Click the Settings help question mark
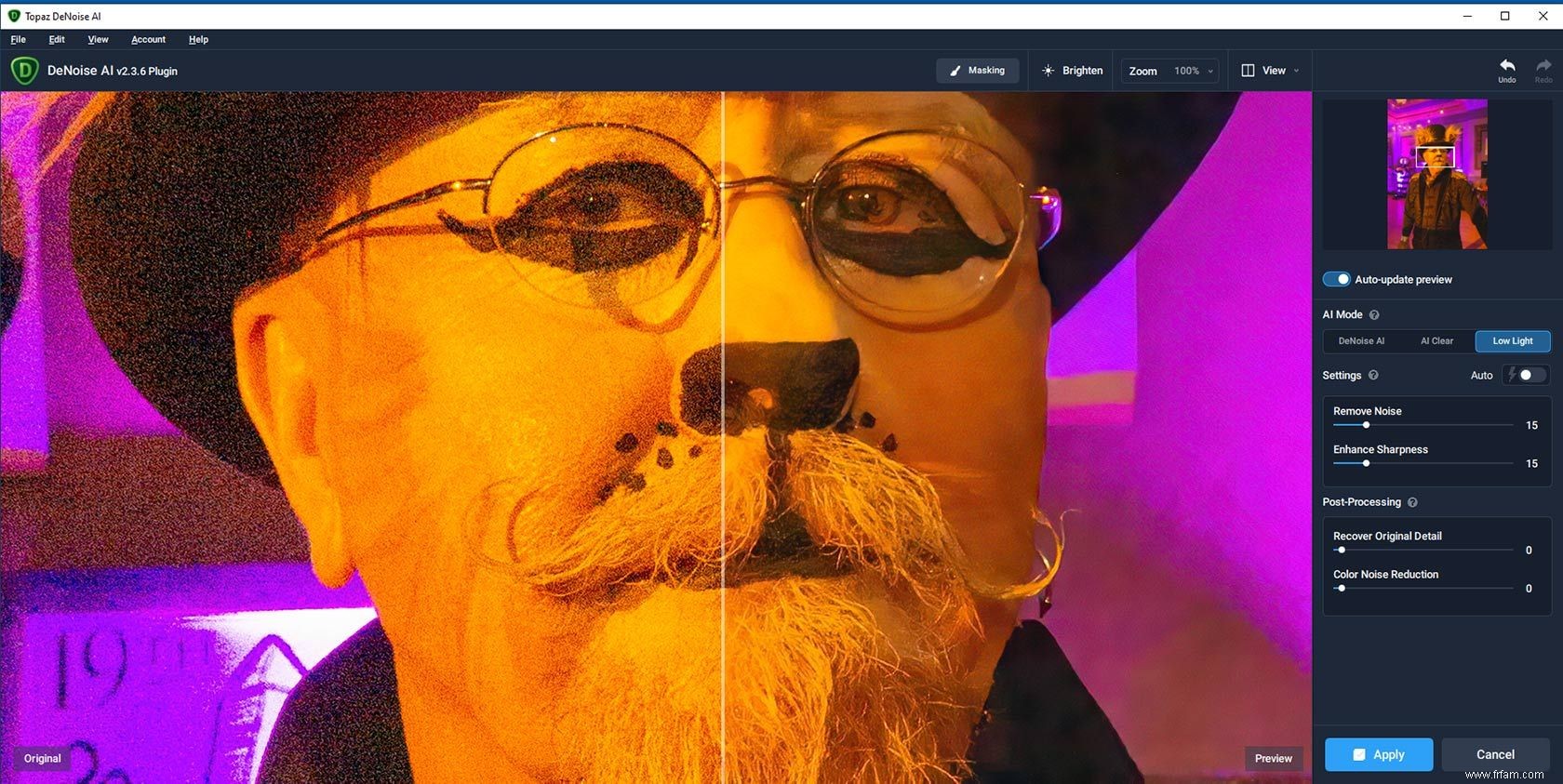 point(1373,376)
